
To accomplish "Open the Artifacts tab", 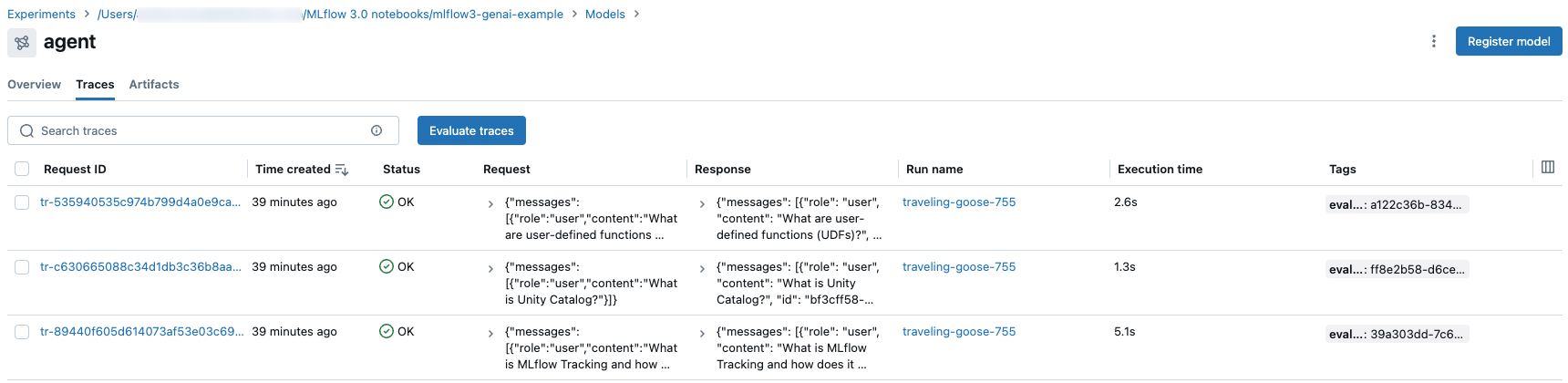I will (x=154, y=84).
